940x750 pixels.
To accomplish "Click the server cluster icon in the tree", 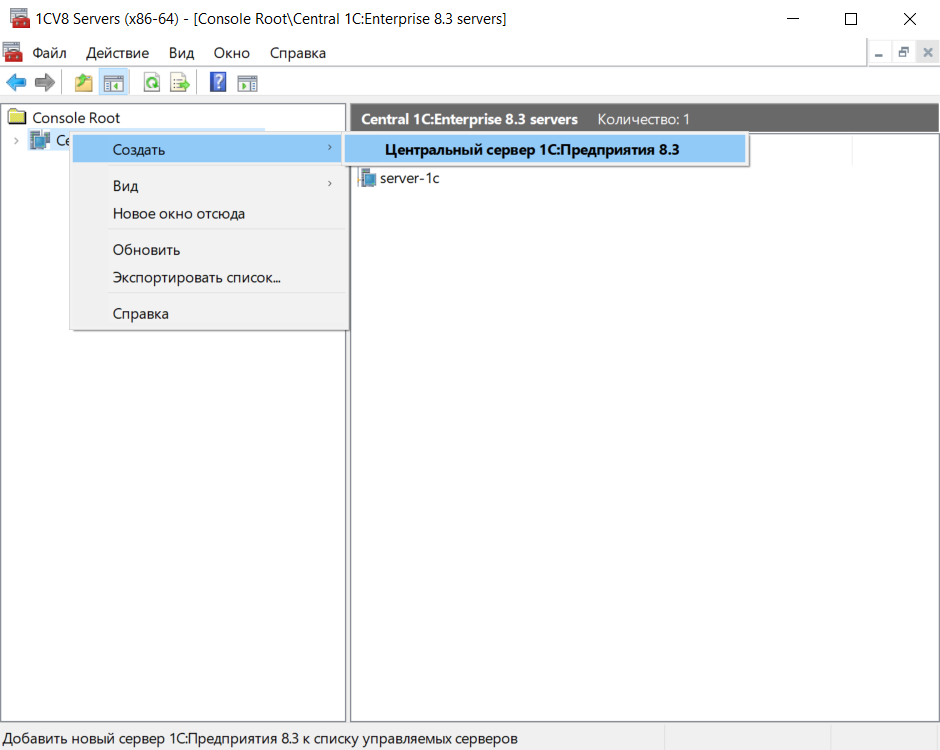I will (x=40, y=140).
